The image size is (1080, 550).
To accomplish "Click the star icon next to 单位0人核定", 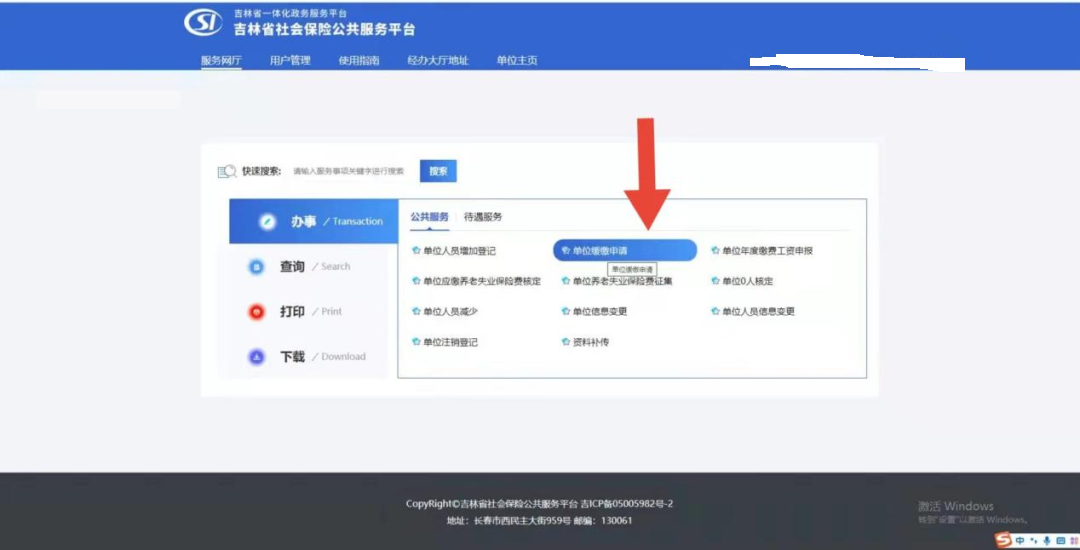I will pyautogui.click(x=716, y=282).
